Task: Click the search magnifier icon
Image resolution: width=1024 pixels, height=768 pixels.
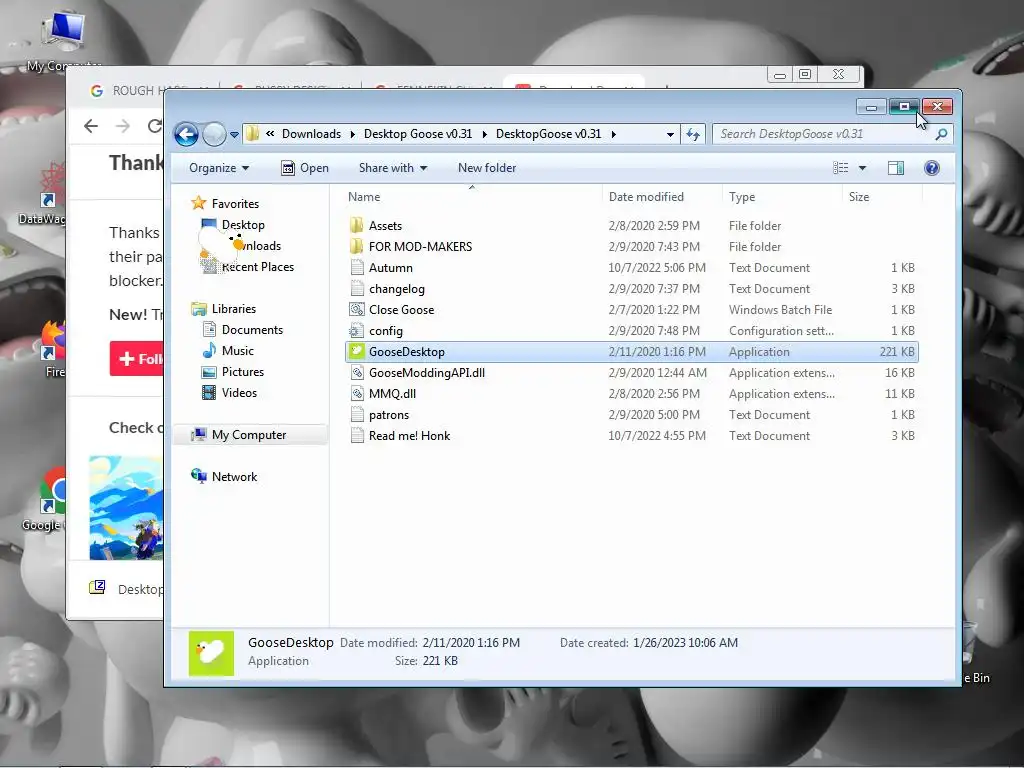Action: (x=941, y=135)
